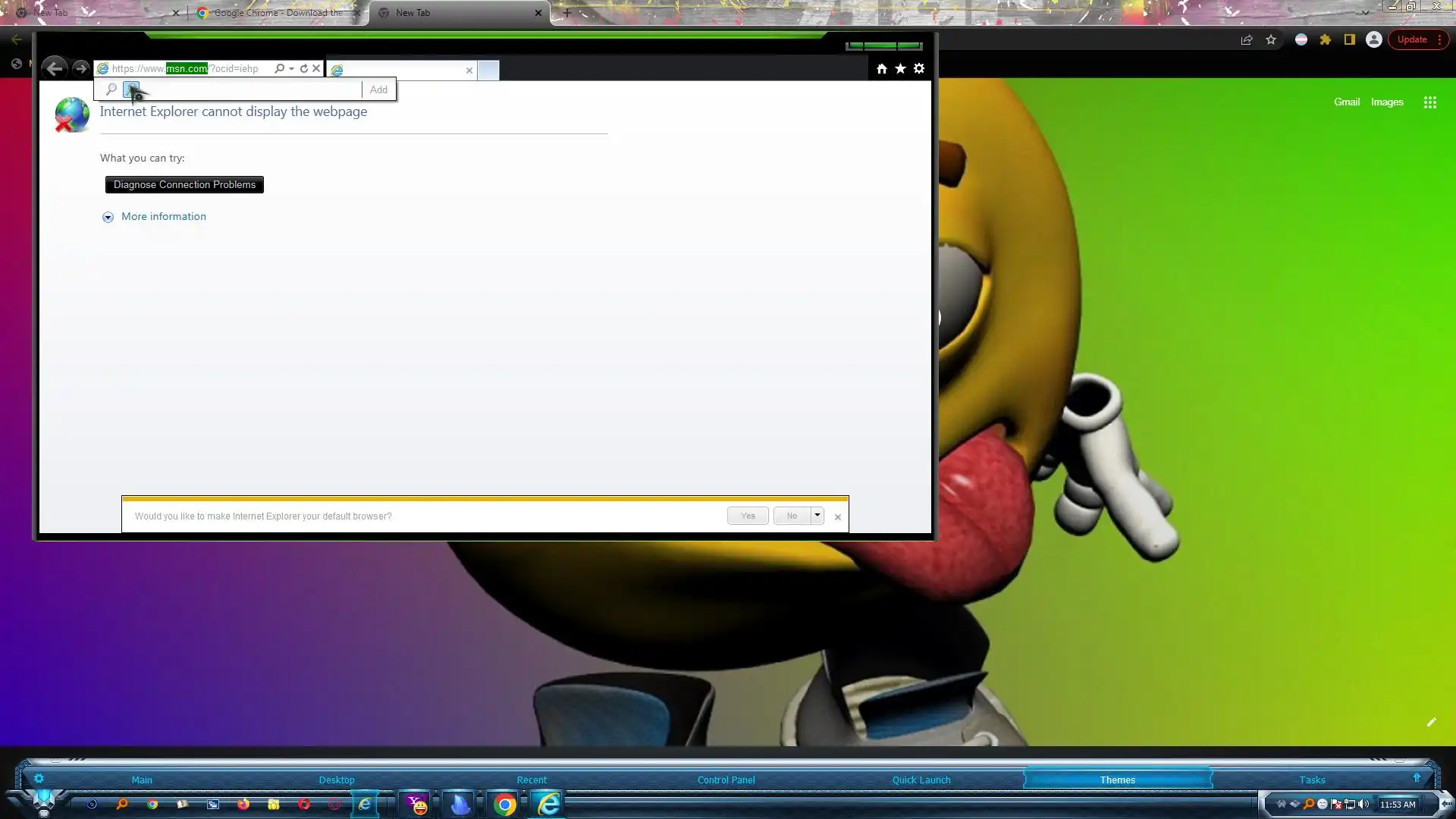Switch to Themes tab in dock
Screen dimensions: 1456x819
pyautogui.click(x=1117, y=780)
